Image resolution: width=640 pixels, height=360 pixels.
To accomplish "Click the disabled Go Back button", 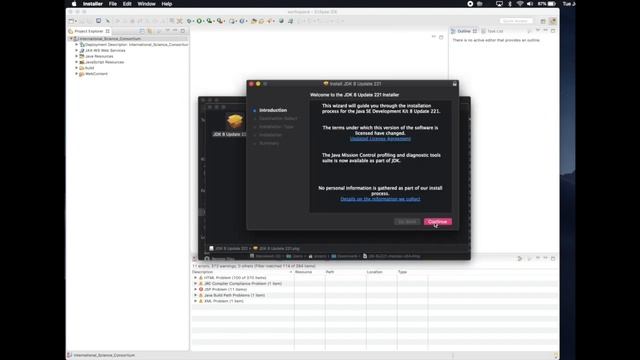I will pos(407,222).
